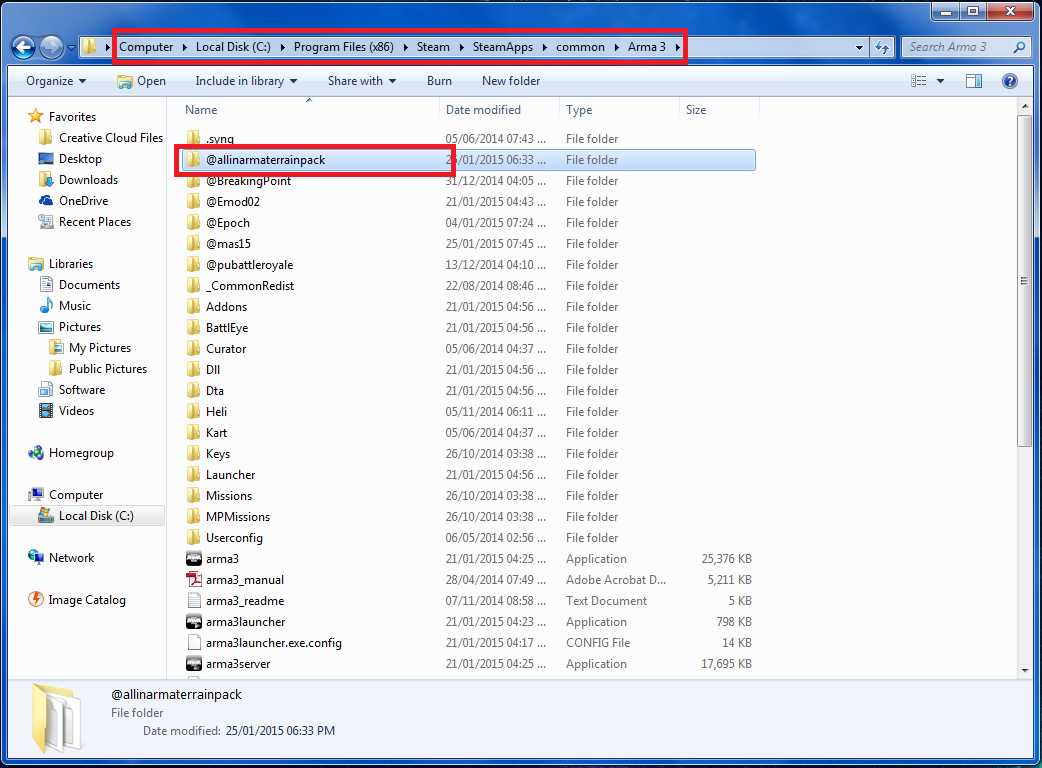Image resolution: width=1042 pixels, height=768 pixels.
Task: Open Recent Places in sidebar
Action: click(94, 222)
